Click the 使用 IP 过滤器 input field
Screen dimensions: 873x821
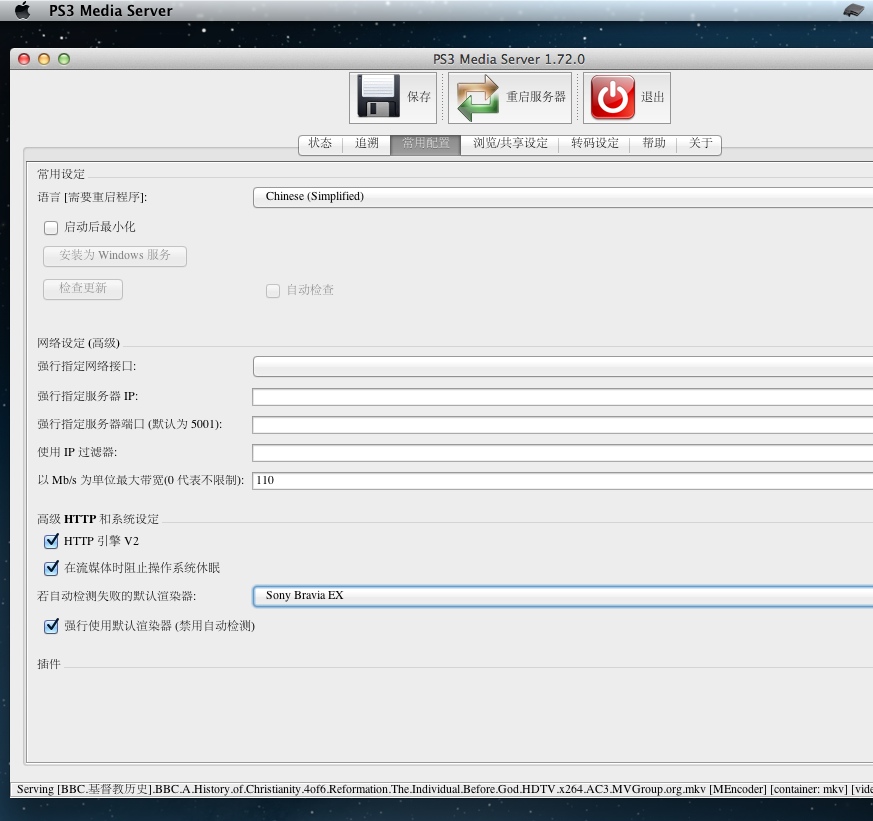click(563, 453)
